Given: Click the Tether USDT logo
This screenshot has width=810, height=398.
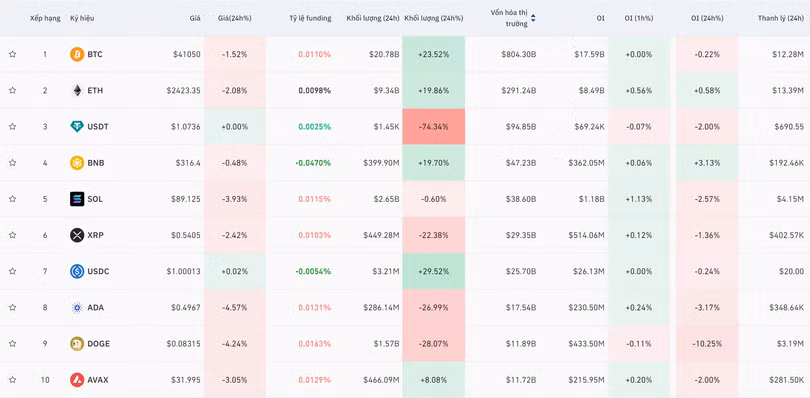Looking at the screenshot, I should (x=77, y=127).
